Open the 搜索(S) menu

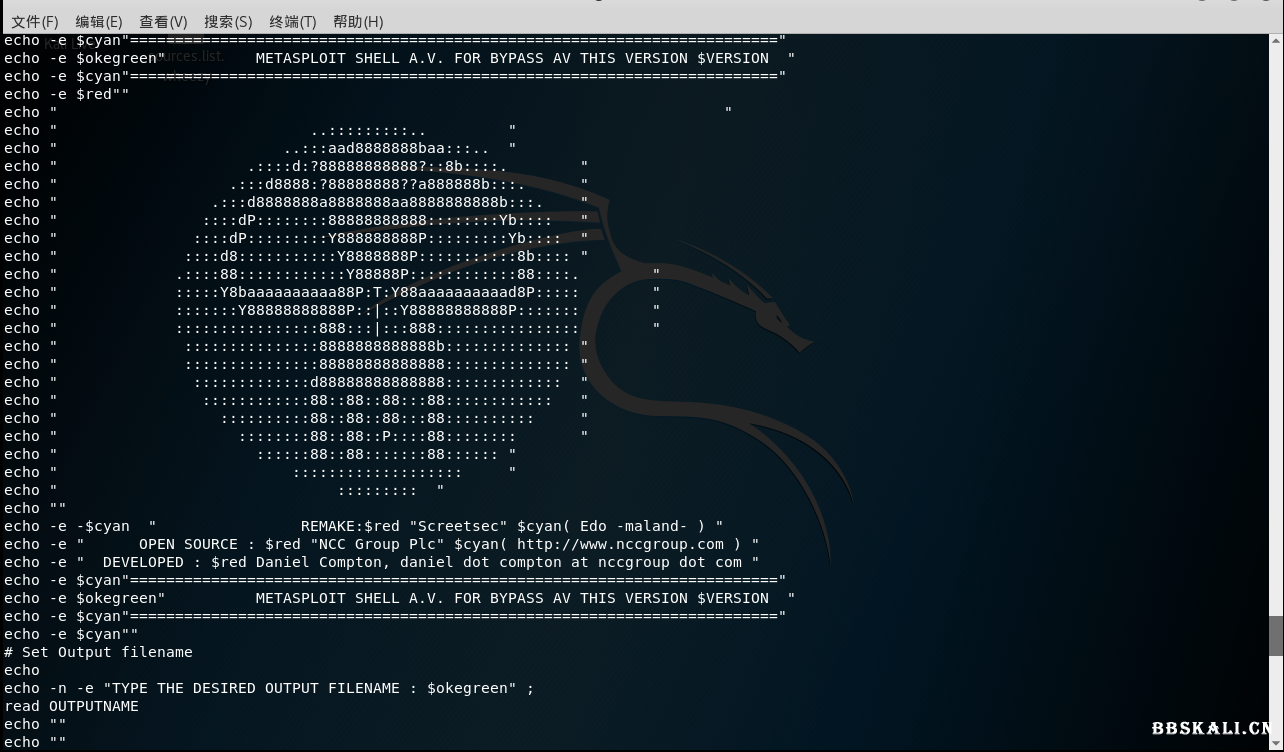pyautogui.click(x=228, y=21)
